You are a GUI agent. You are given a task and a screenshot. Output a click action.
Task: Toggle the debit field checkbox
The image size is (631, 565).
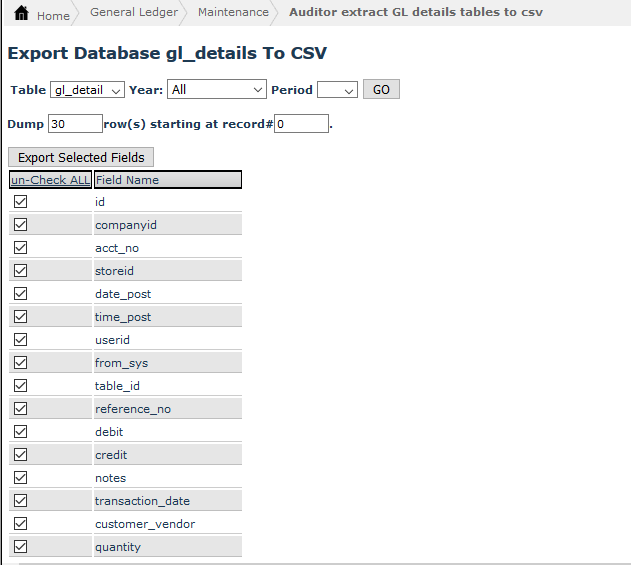pyautogui.click(x=20, y=432)
